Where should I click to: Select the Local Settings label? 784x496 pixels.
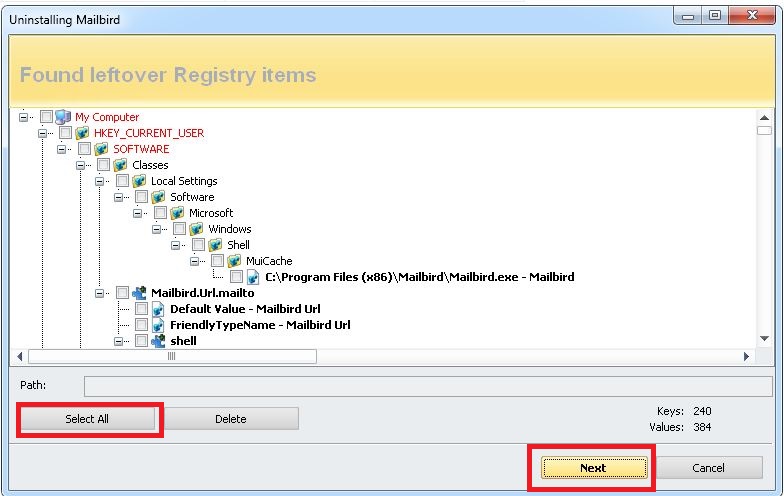[184, 181]
